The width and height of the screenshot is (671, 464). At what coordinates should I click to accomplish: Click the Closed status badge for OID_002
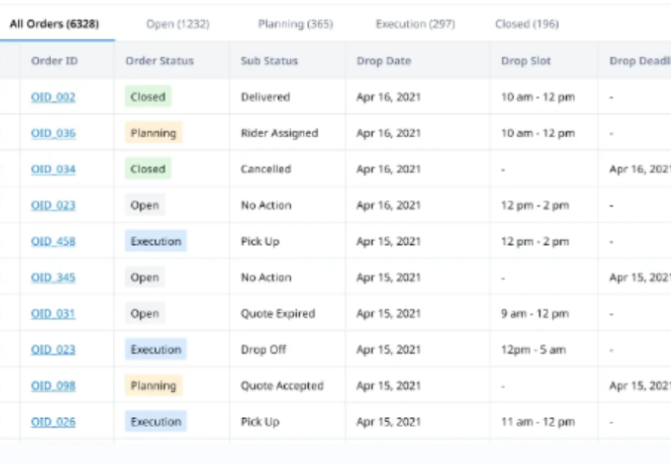pos(148,97)
